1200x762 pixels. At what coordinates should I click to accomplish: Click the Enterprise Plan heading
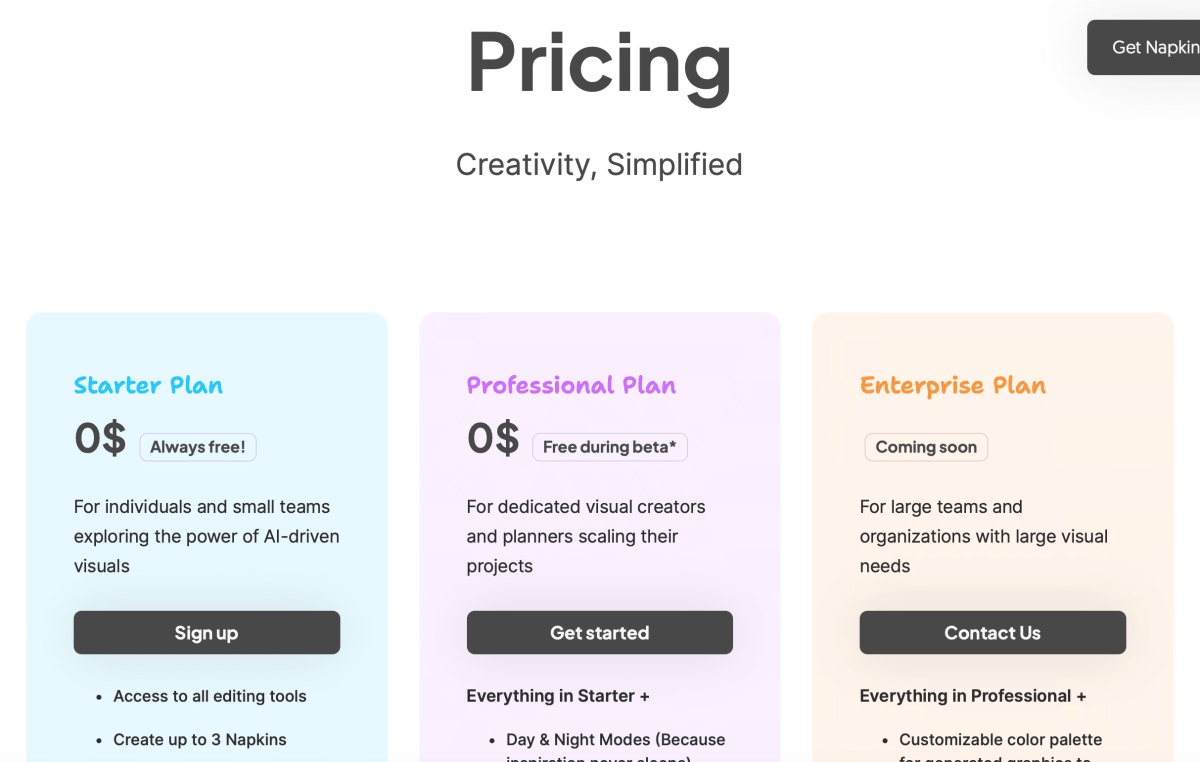click(x=952, y=385)
